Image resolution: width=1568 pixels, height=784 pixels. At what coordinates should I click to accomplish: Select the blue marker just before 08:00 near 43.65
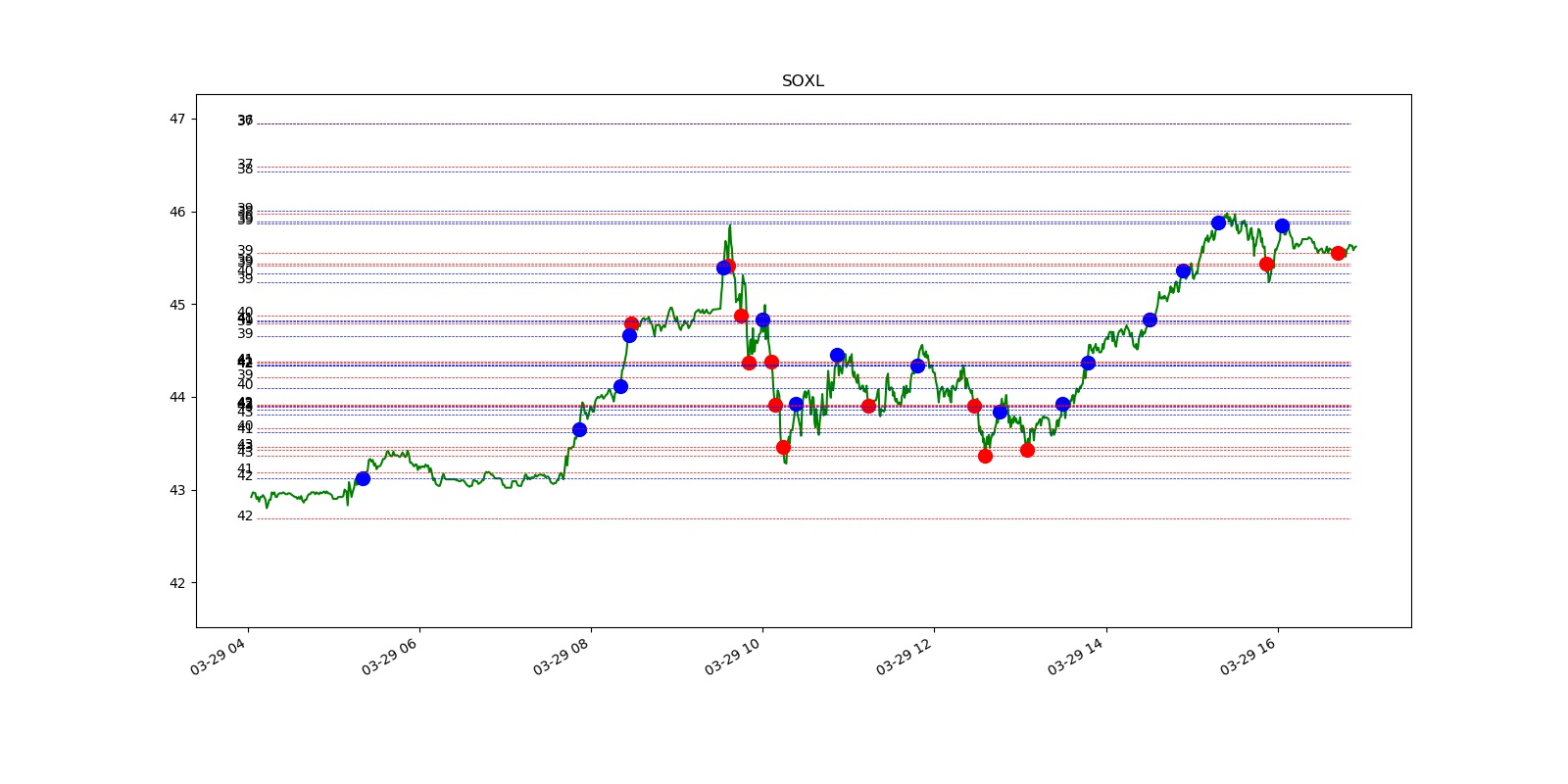pyautogui.click(x=579, y=429)
